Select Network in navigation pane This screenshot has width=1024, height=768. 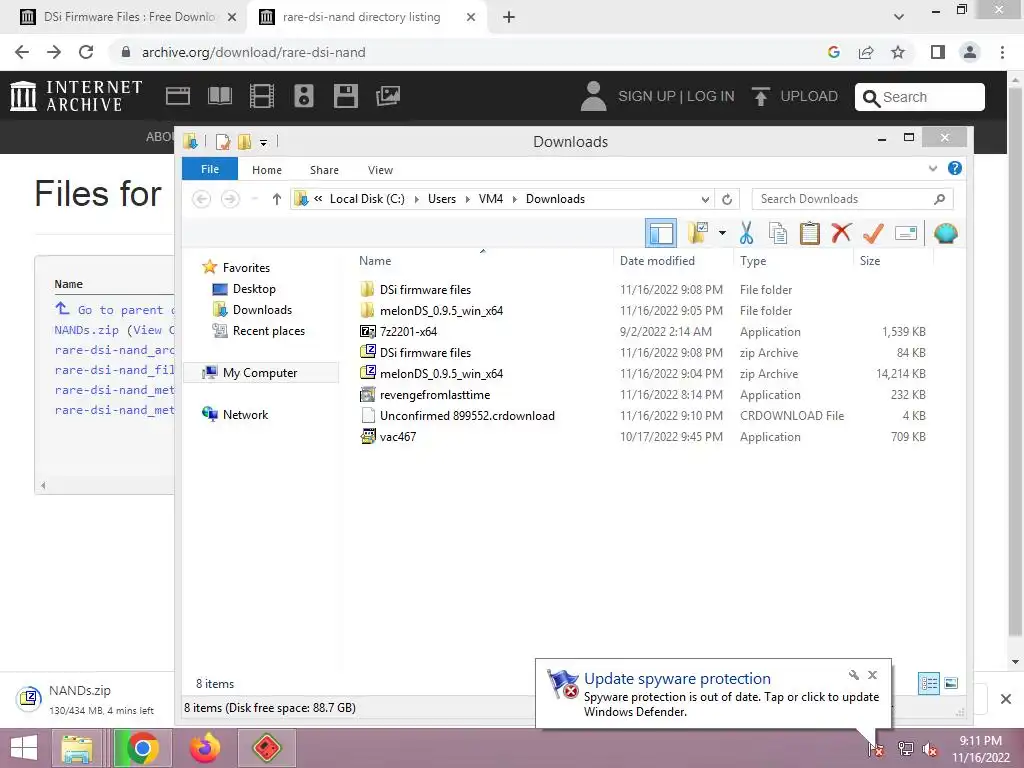(245, 415)
